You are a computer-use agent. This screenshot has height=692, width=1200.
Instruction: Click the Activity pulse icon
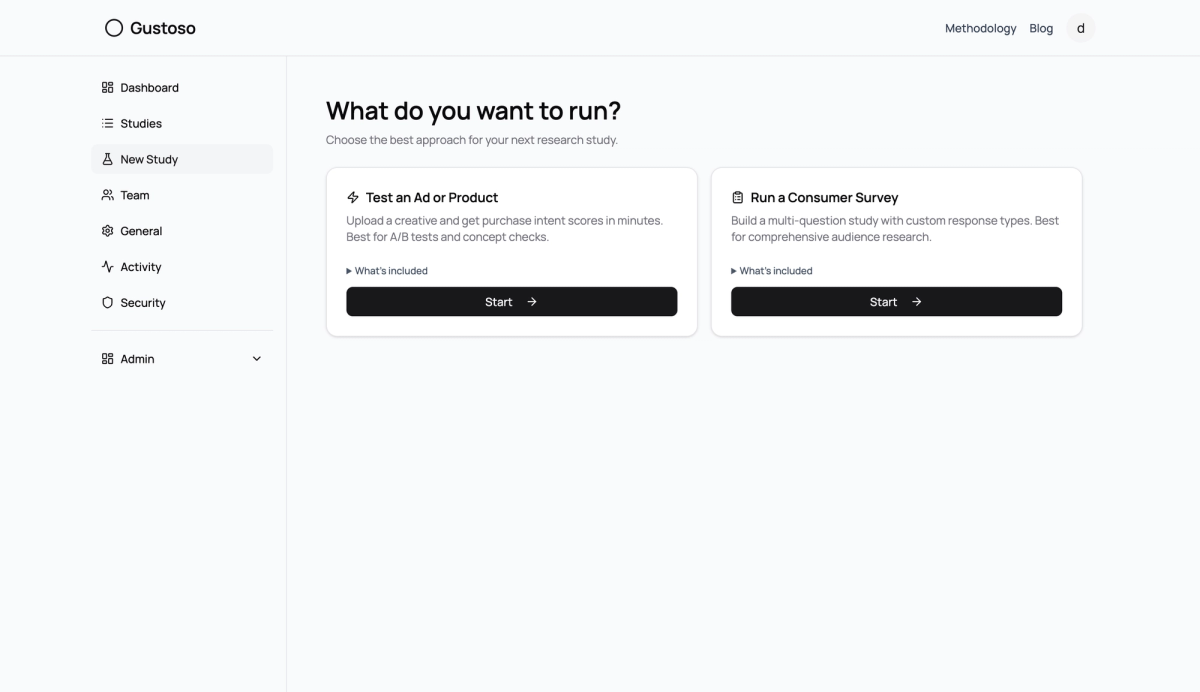[108, 267]
